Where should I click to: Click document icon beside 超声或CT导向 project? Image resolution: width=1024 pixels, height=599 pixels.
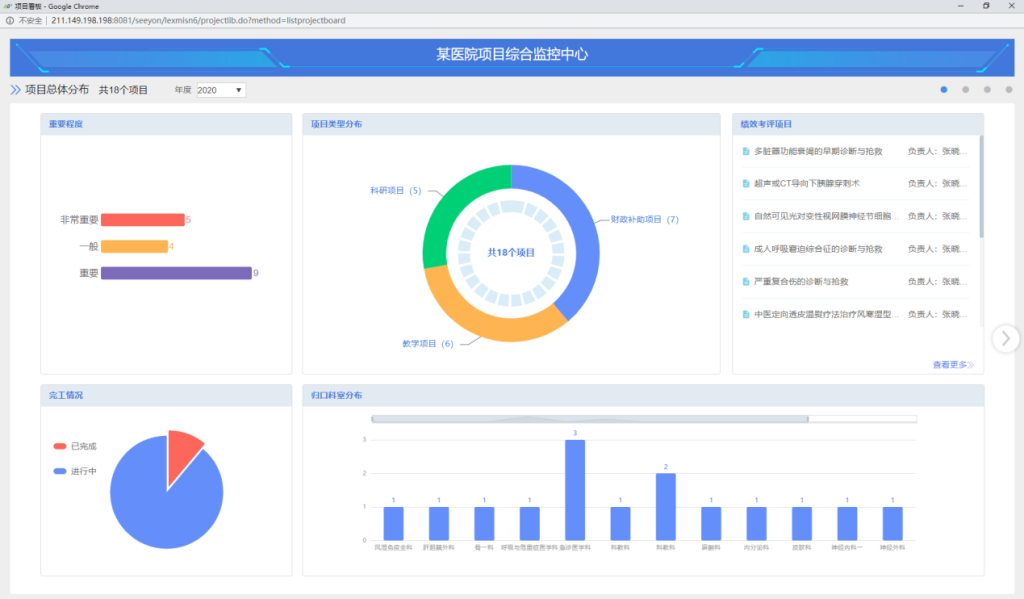point(745,184)
